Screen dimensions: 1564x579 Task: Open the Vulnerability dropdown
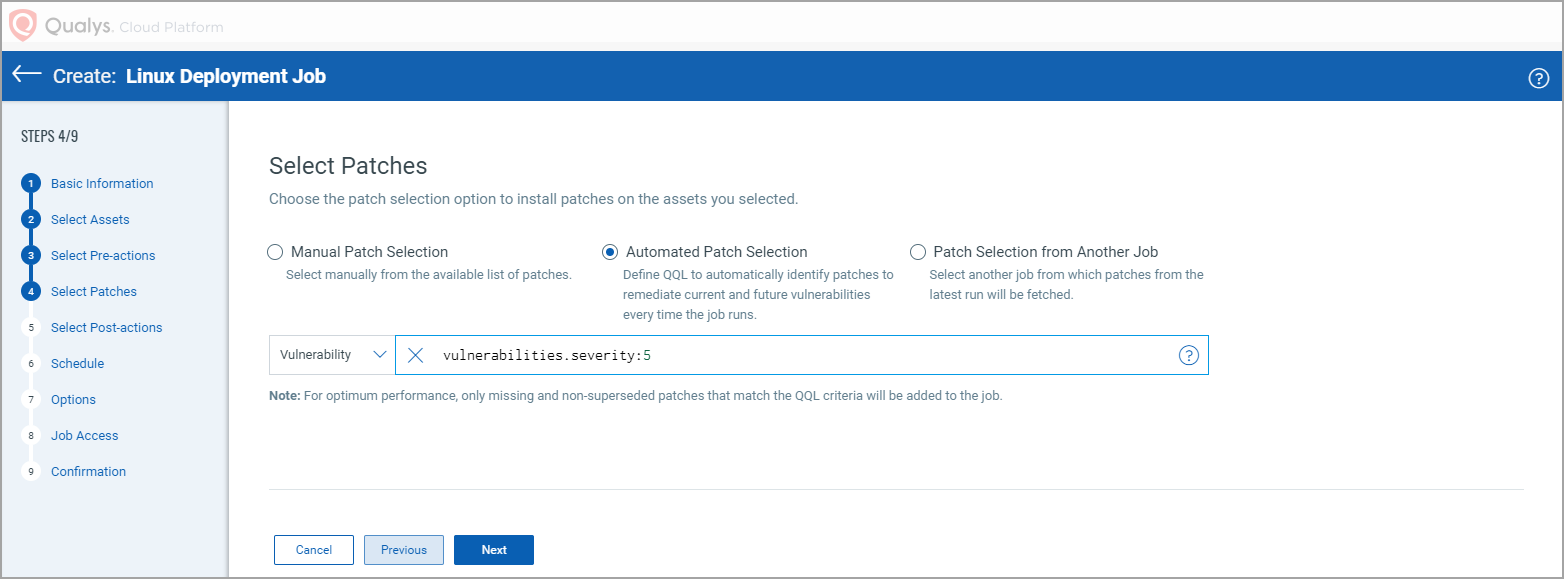pyautogui.click(x=332, y=355)
